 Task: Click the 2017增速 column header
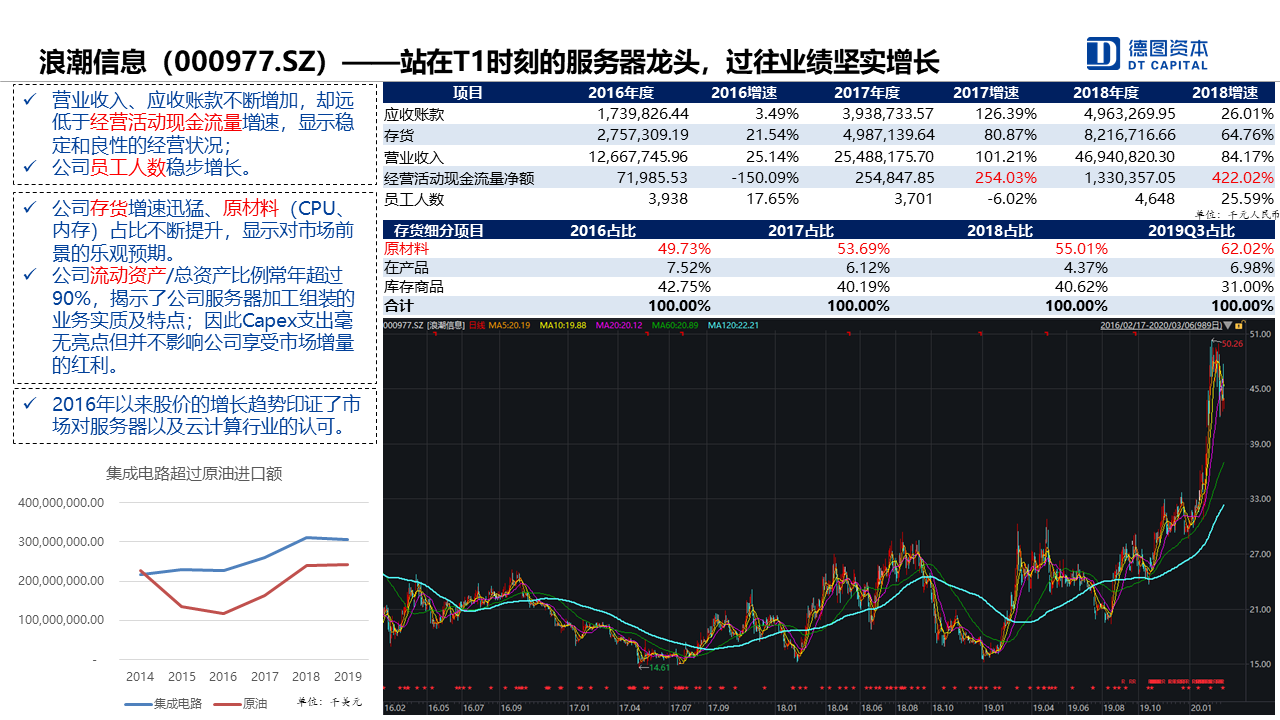pyautogui.click(x=985, y=93)
